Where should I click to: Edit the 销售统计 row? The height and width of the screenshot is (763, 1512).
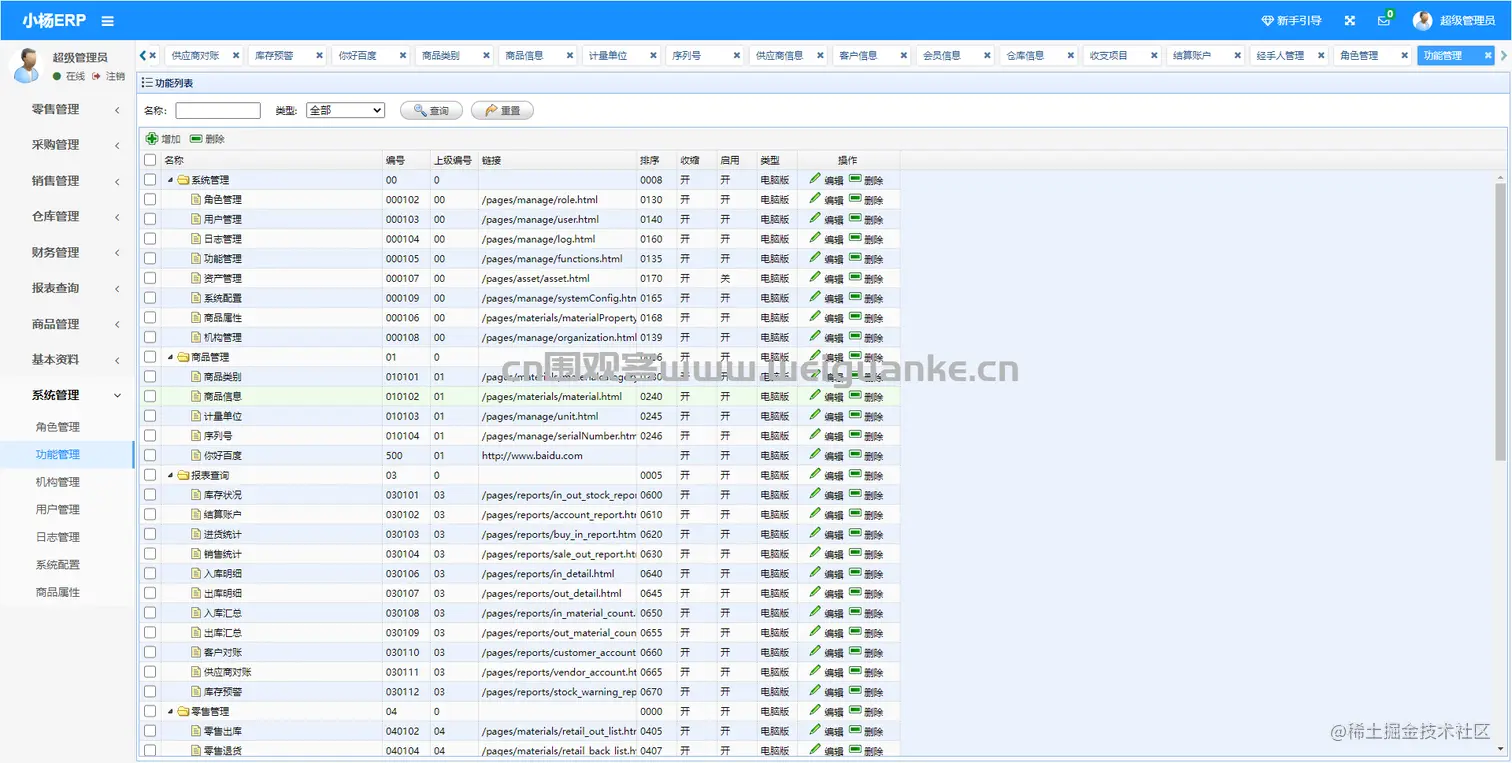[826, 554]
